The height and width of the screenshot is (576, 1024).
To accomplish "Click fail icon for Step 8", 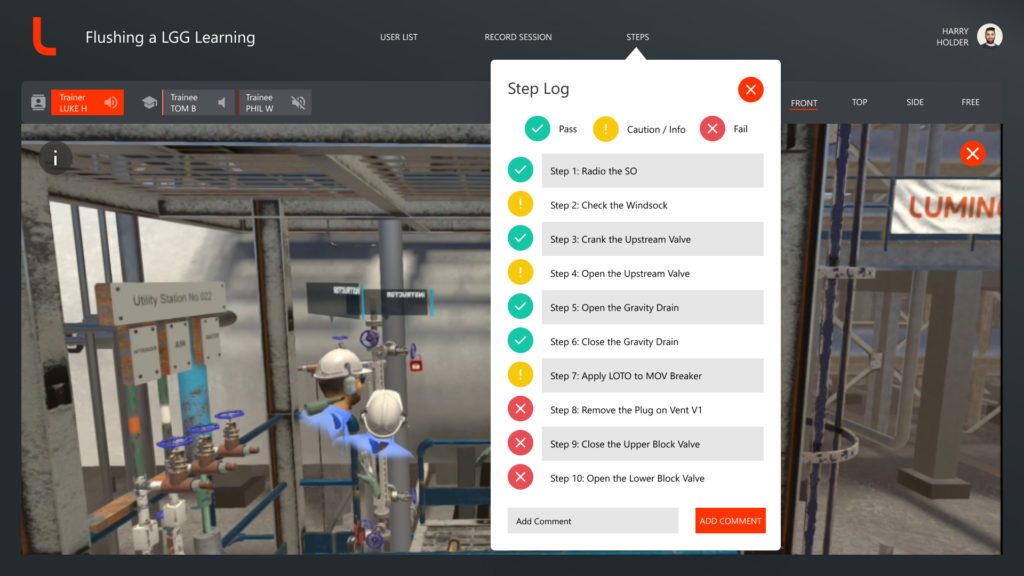I will [520, 409].
